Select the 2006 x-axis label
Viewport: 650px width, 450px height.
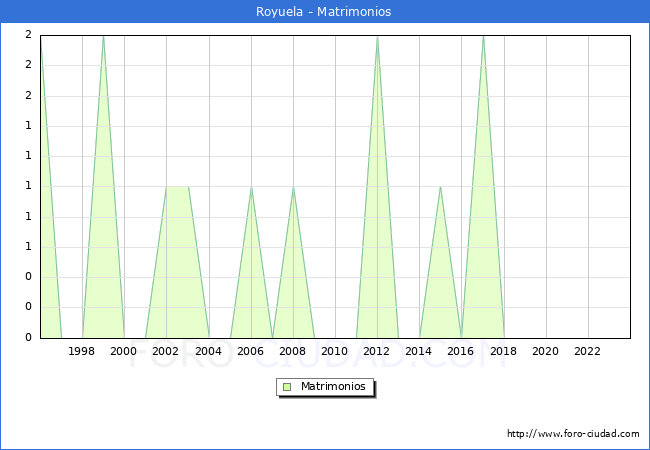pos(250,351)
